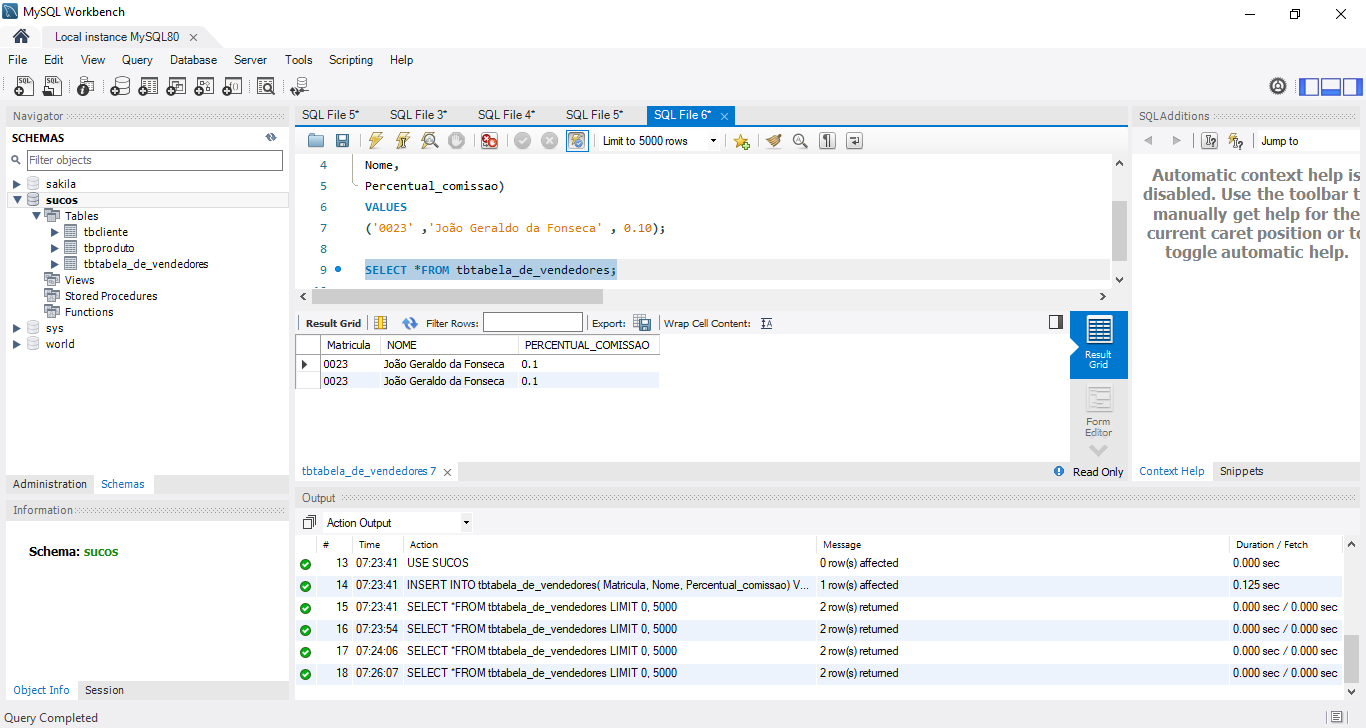Export recordset to external file

click(x=642, y=323)
